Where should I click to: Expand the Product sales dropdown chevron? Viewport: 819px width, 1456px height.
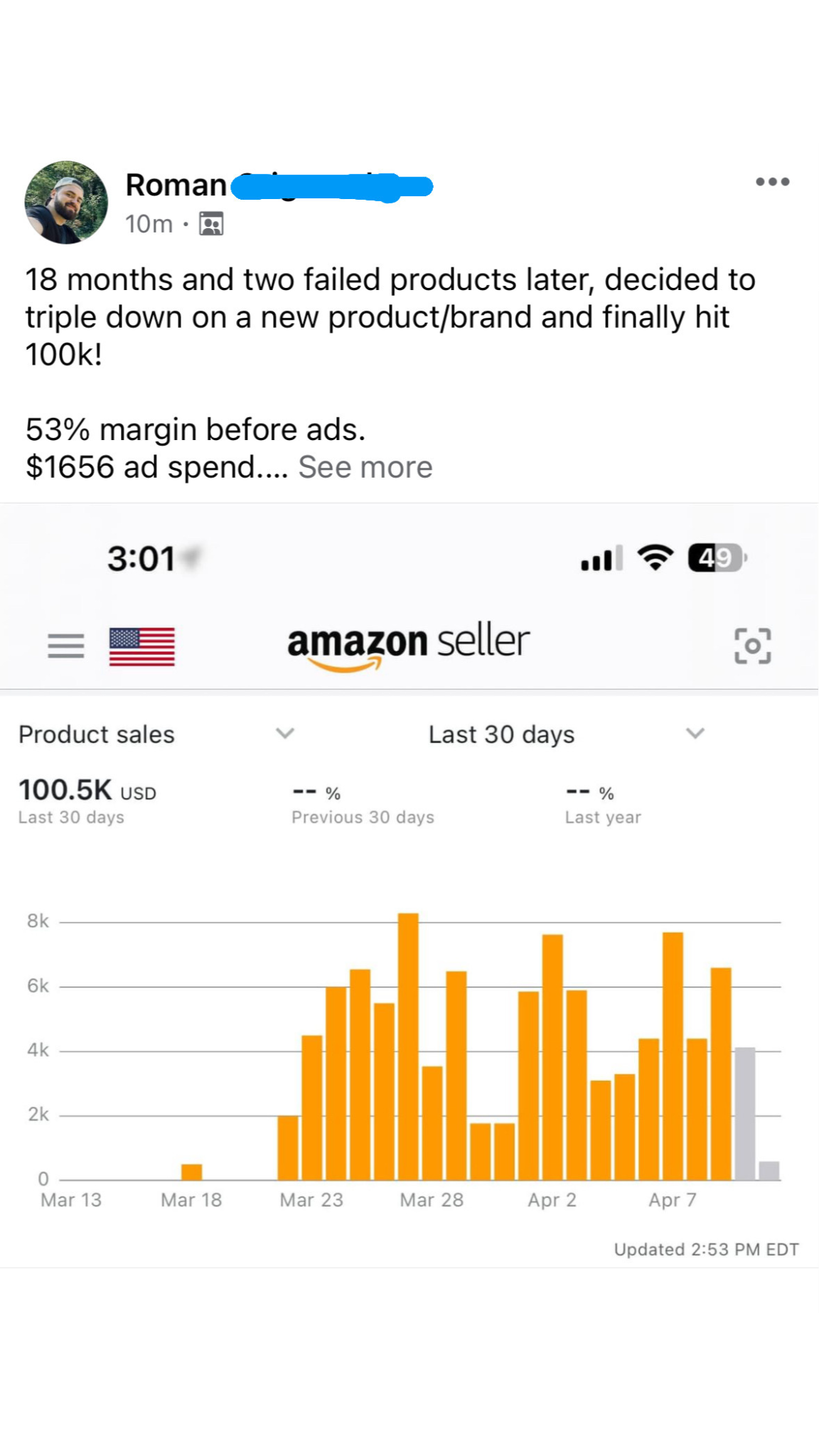coord(285,733)
